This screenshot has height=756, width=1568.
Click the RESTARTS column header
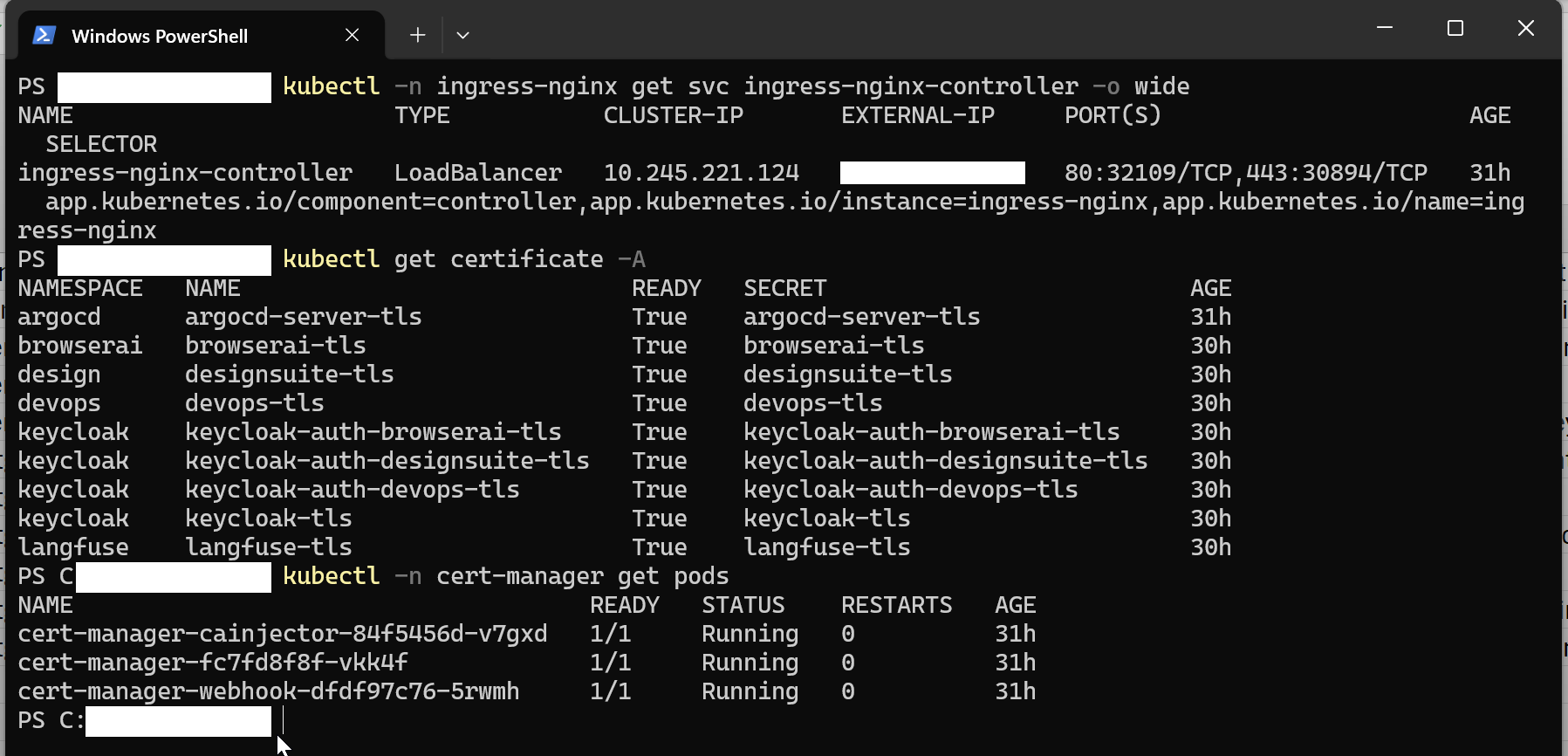(x=897, y=605)
